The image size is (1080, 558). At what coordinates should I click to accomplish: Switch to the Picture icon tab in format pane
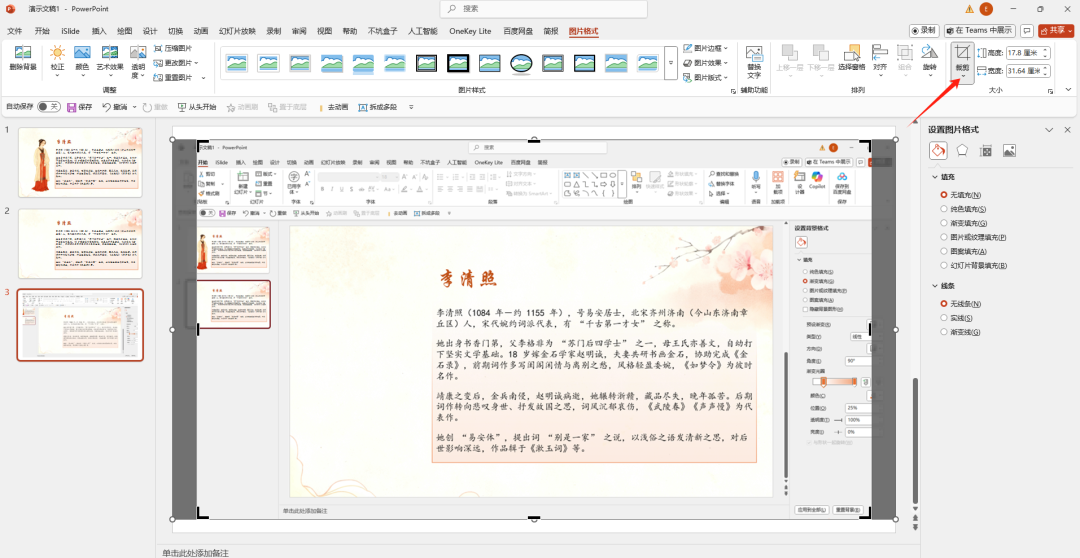click(x=1009, y=150)
